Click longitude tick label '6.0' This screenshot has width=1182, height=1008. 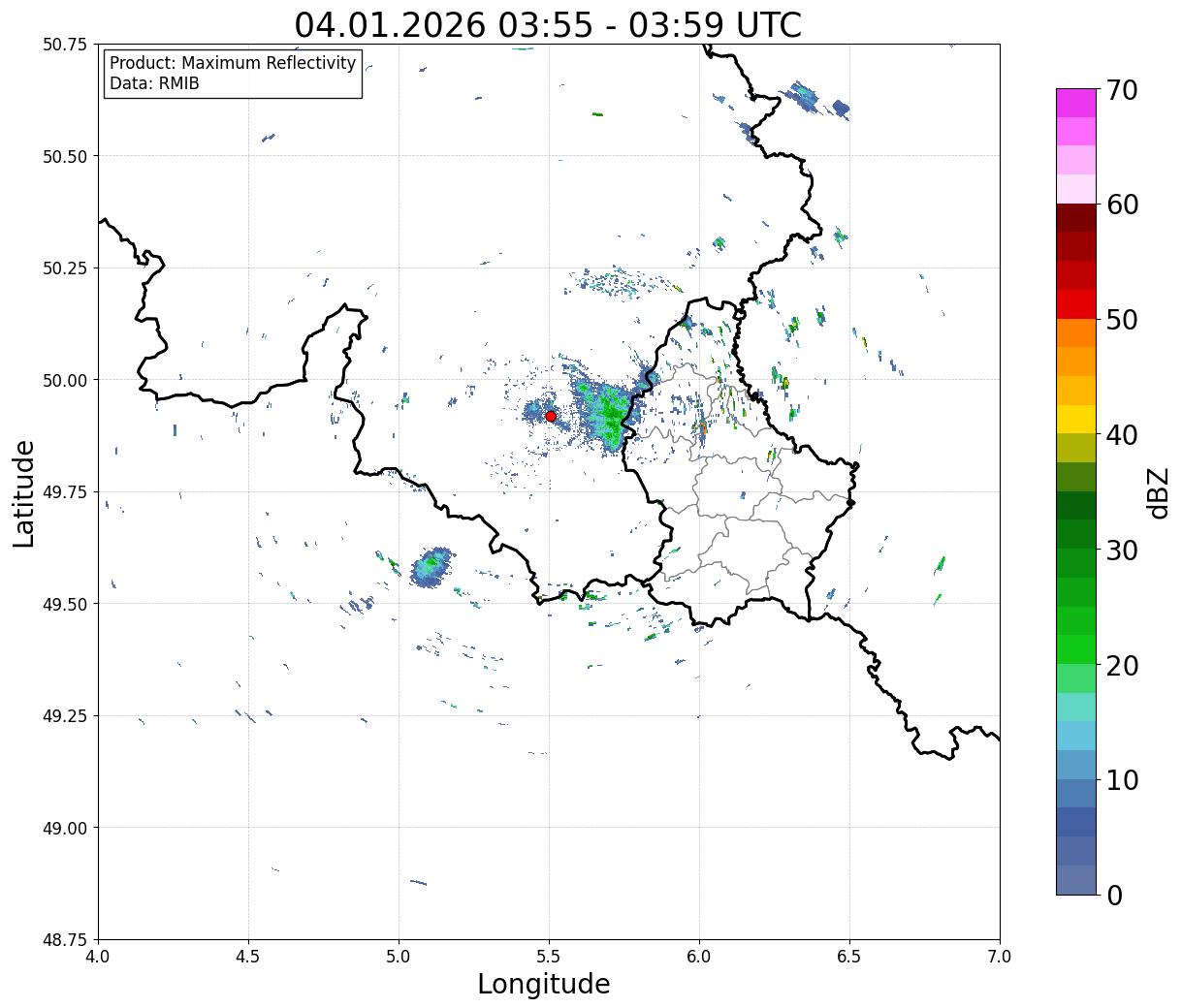tap(699, 957)
